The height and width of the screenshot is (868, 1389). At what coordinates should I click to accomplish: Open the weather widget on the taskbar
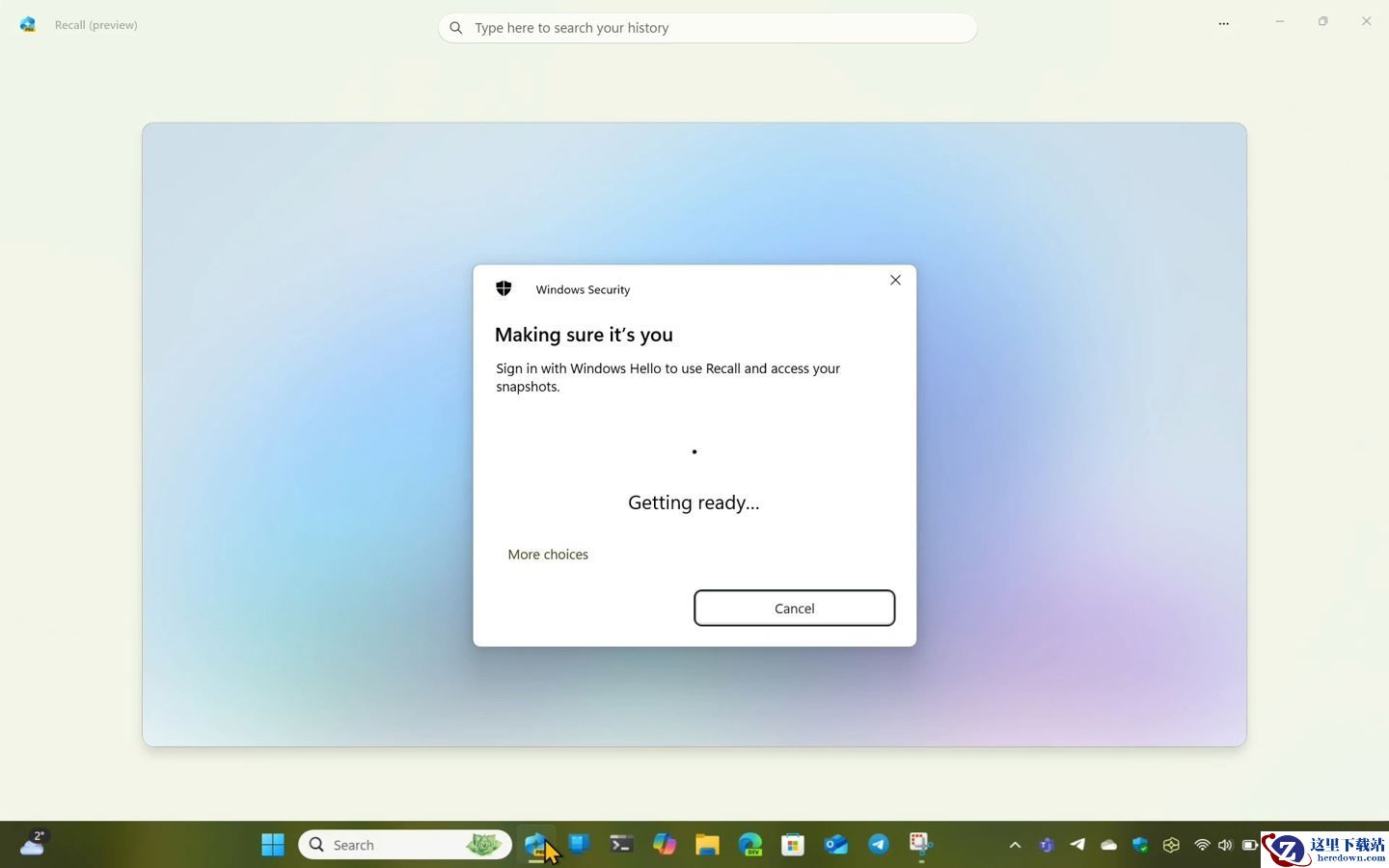click(33, 844)
